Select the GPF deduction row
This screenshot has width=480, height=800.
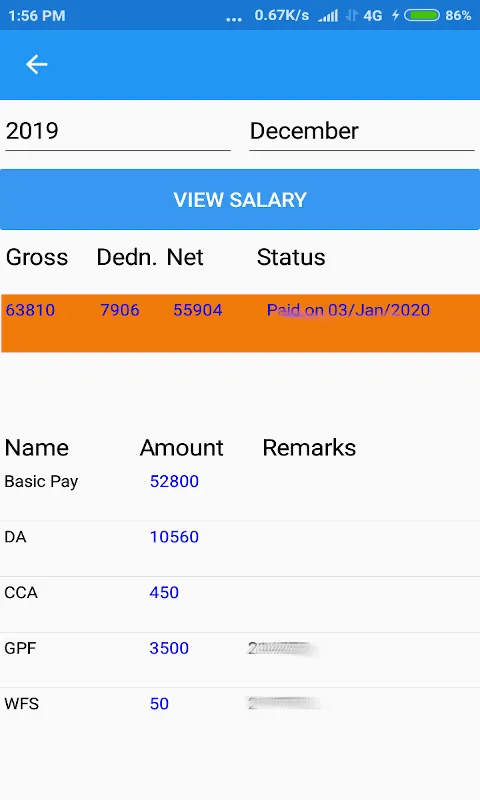click(240, 660)
